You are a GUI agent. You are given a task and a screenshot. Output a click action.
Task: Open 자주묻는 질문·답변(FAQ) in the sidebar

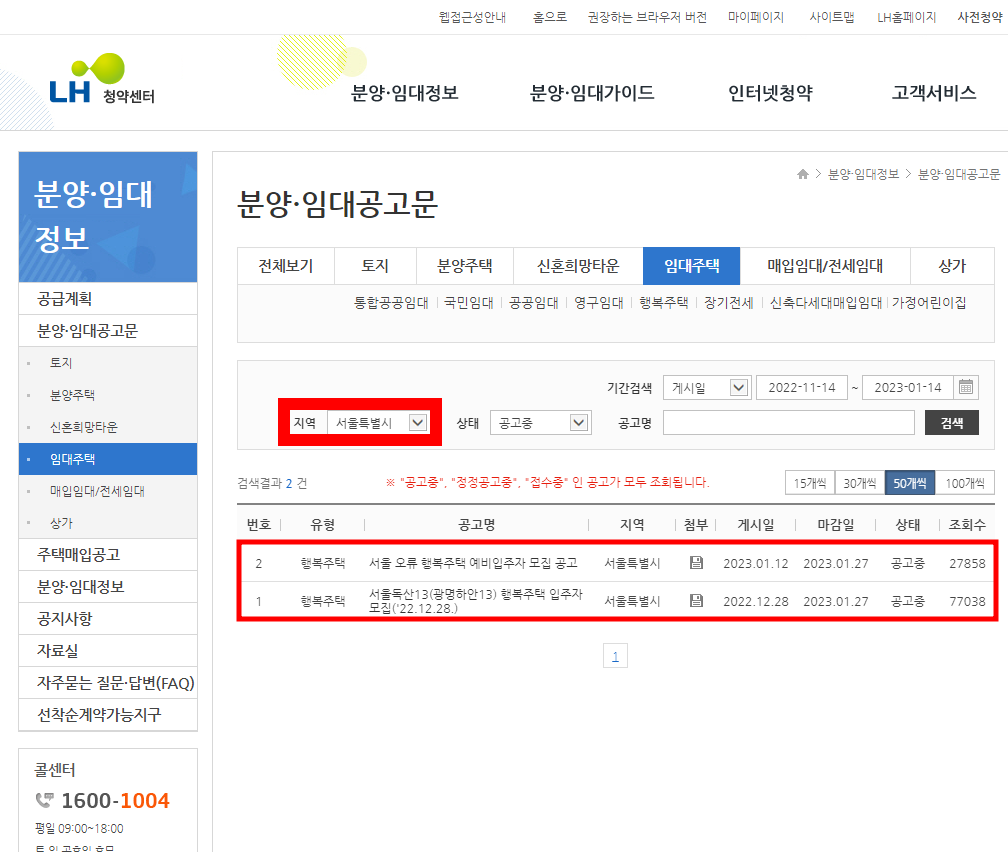(108, 682)
